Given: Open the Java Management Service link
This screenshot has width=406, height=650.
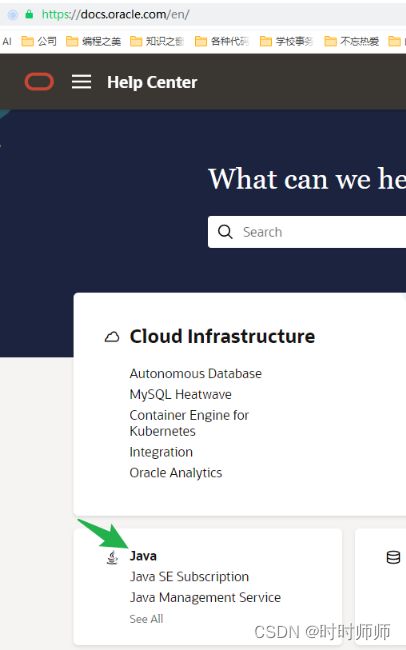Looking at the screenshot, I should pos(205,597).
